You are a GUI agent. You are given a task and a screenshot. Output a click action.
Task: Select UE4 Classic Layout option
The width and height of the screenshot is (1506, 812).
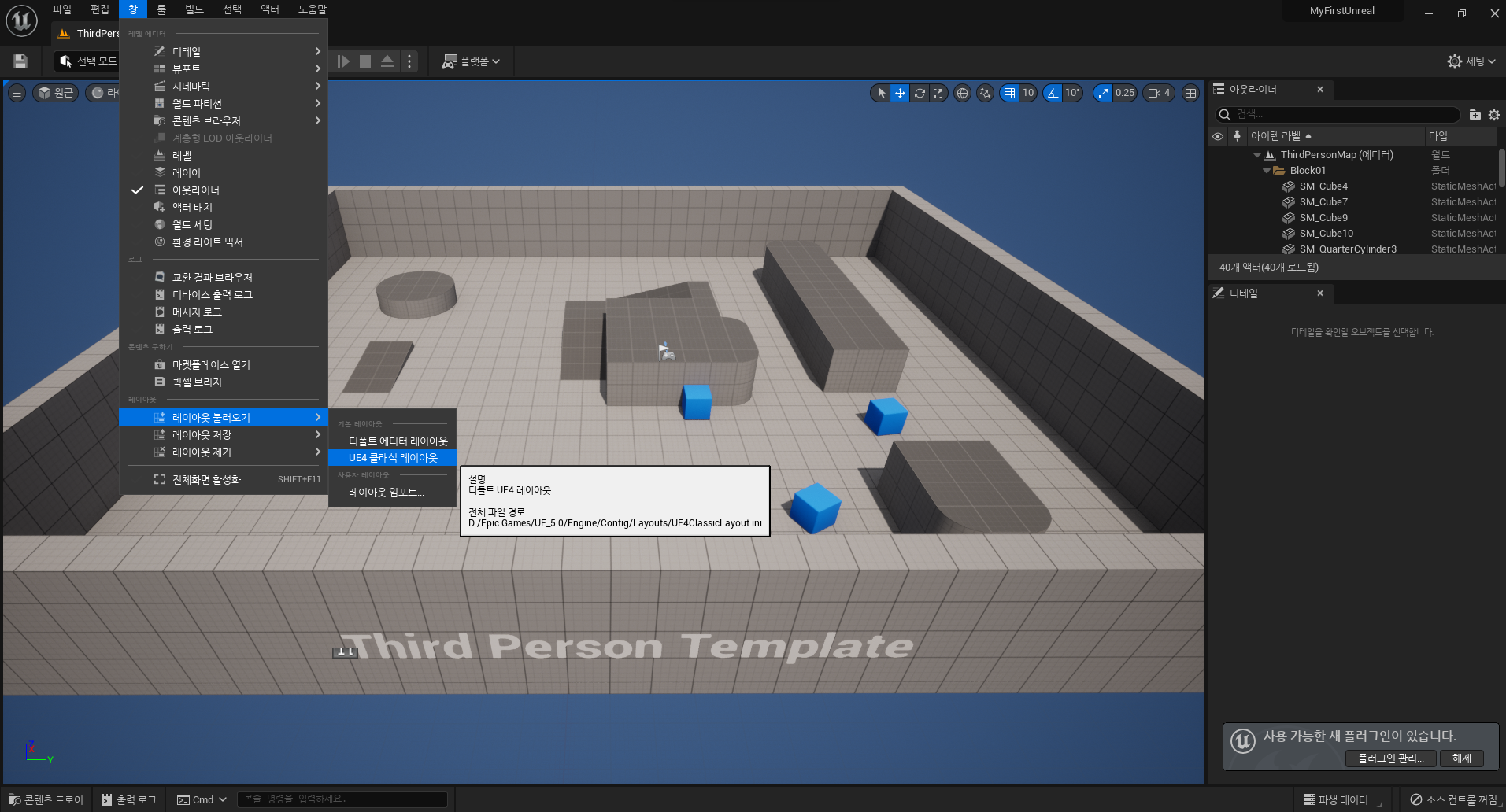click(393, 458)
